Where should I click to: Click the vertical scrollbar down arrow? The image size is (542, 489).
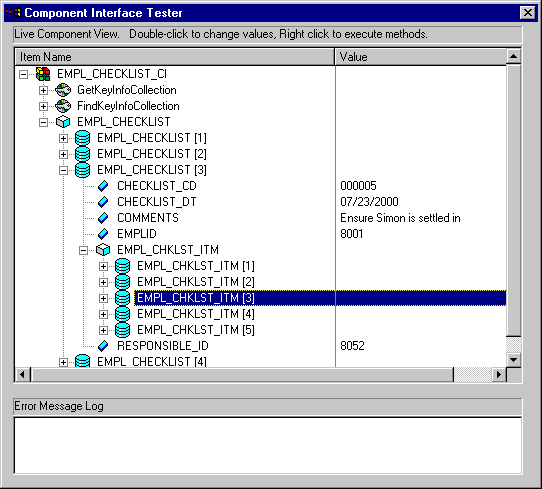click(514, 360)
